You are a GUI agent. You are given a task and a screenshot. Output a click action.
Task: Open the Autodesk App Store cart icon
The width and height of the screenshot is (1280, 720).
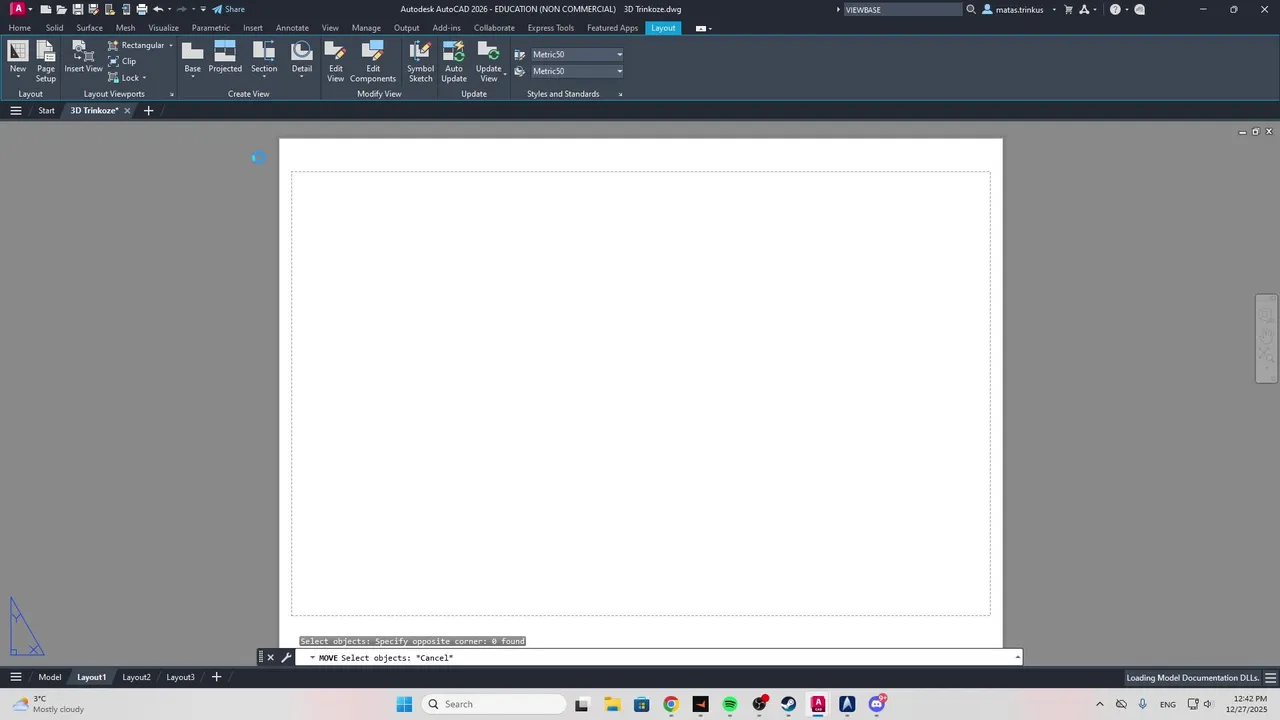coord(1069,9)
